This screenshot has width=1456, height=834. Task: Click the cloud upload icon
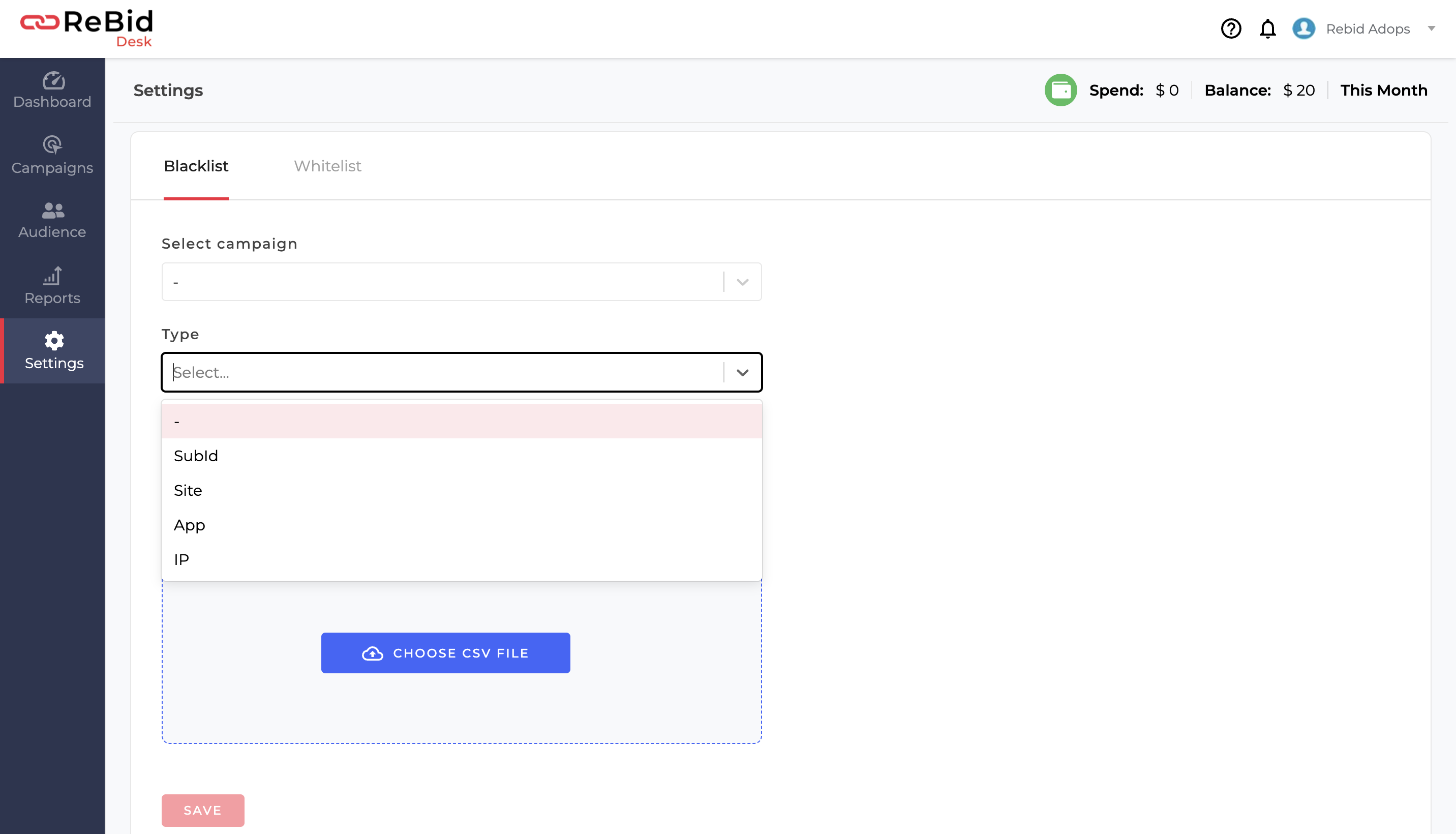tap(372, 653)
